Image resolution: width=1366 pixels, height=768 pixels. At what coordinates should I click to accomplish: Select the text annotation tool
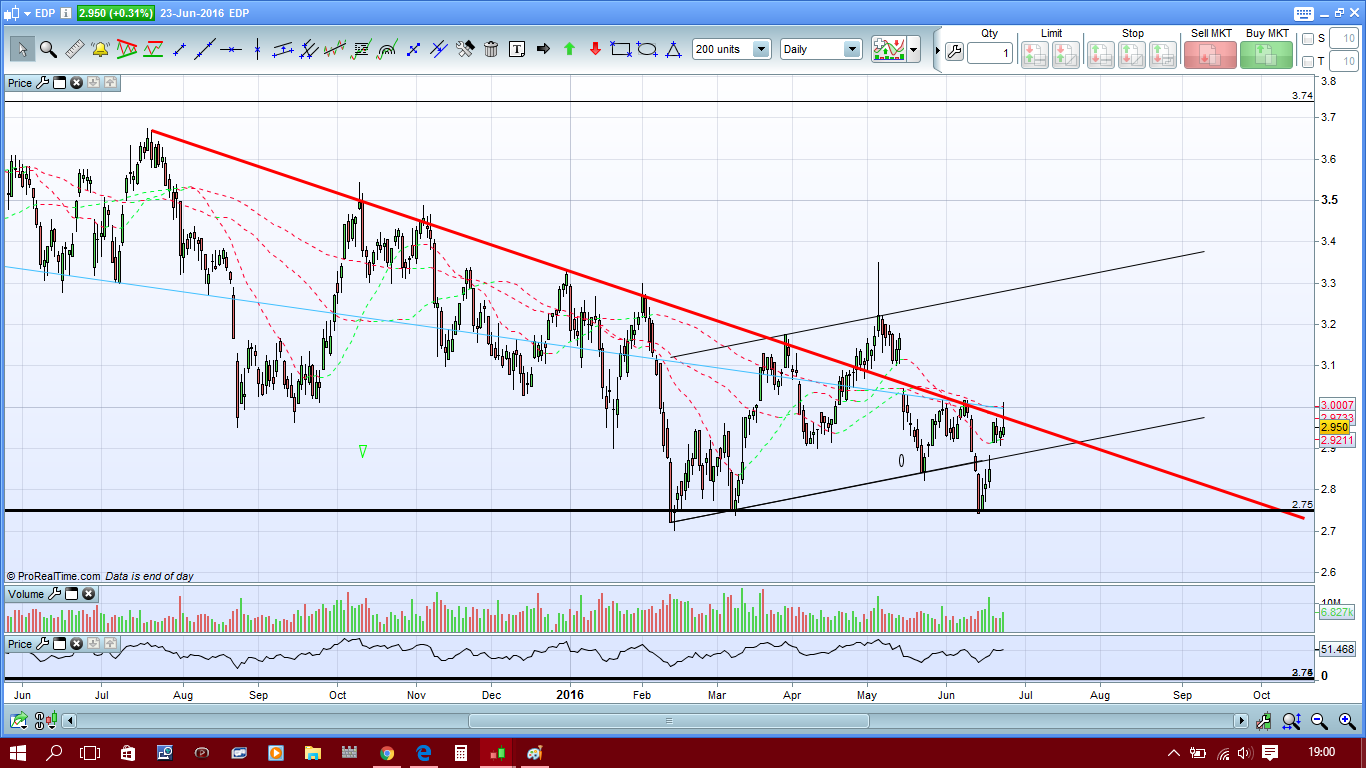(517, 49)
